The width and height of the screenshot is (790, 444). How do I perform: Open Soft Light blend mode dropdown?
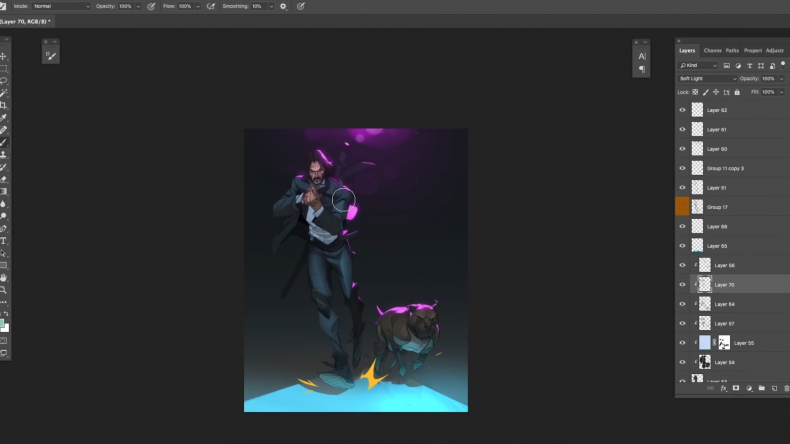[707, 79]
